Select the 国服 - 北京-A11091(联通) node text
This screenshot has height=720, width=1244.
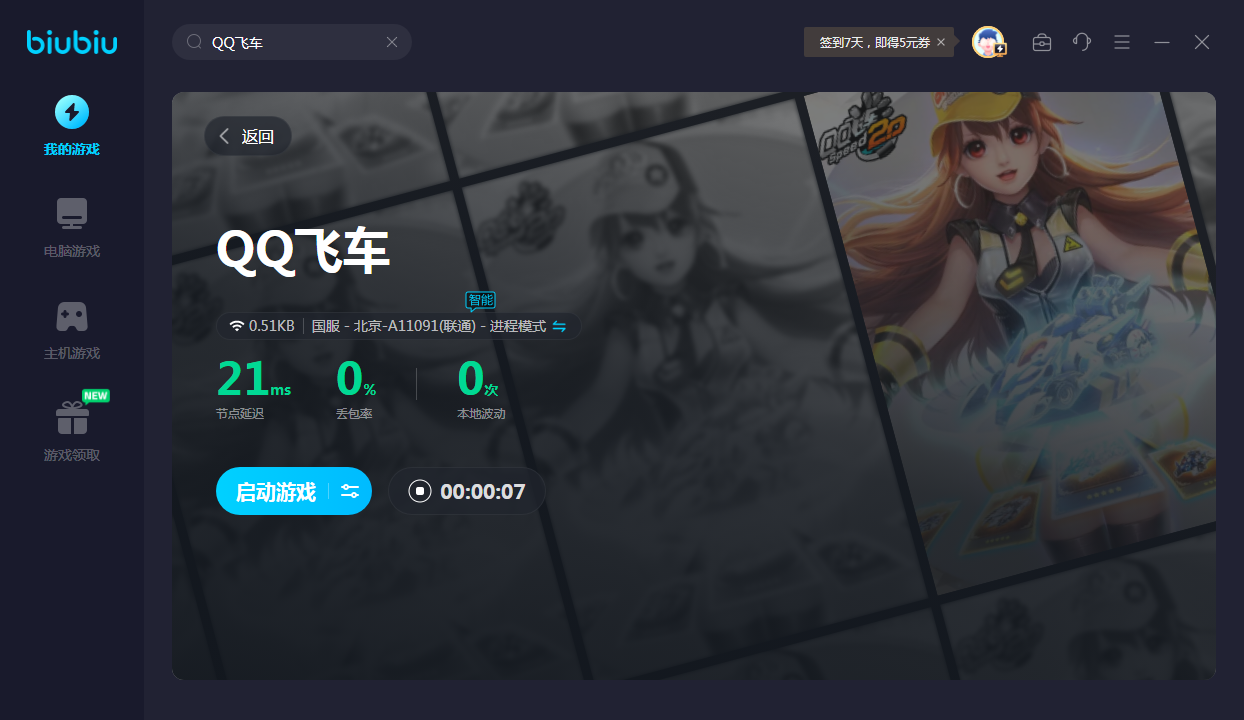pos(394,326)
